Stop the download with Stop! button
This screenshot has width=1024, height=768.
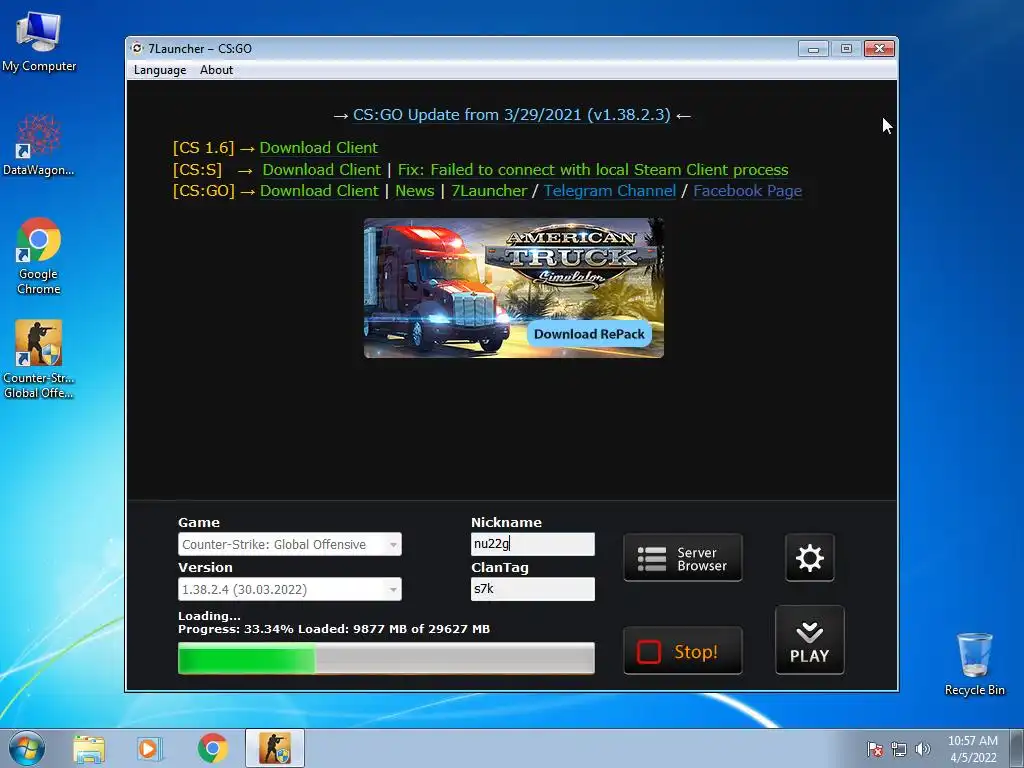tap(682, 651)
